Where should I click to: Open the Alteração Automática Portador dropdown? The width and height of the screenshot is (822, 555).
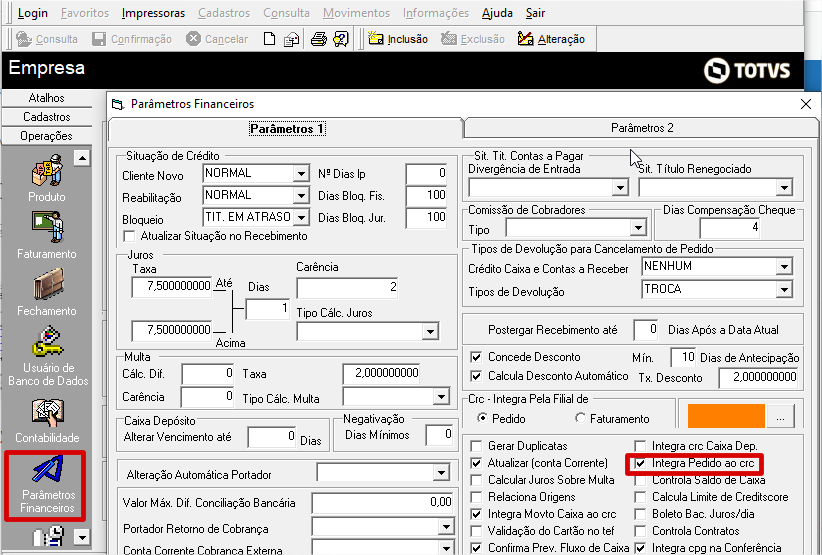[x=441, y=473]
